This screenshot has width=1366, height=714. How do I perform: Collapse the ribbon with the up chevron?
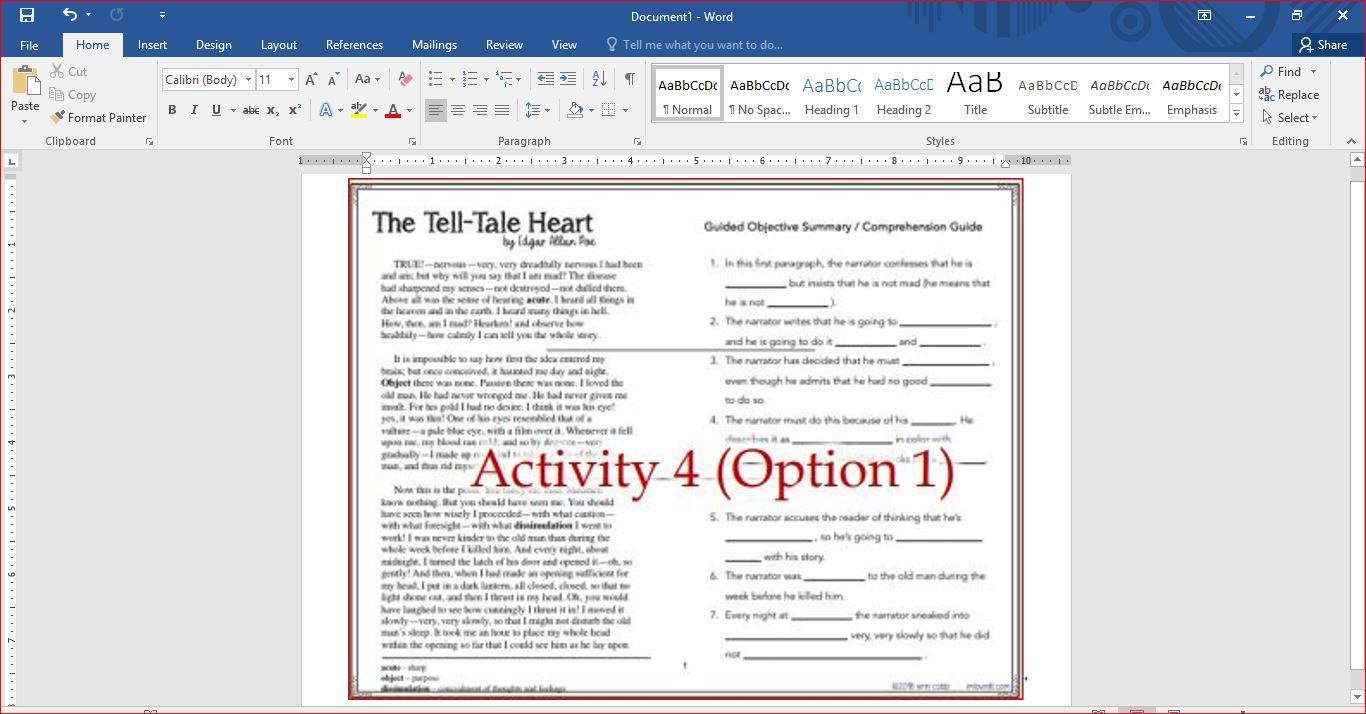1351,142
